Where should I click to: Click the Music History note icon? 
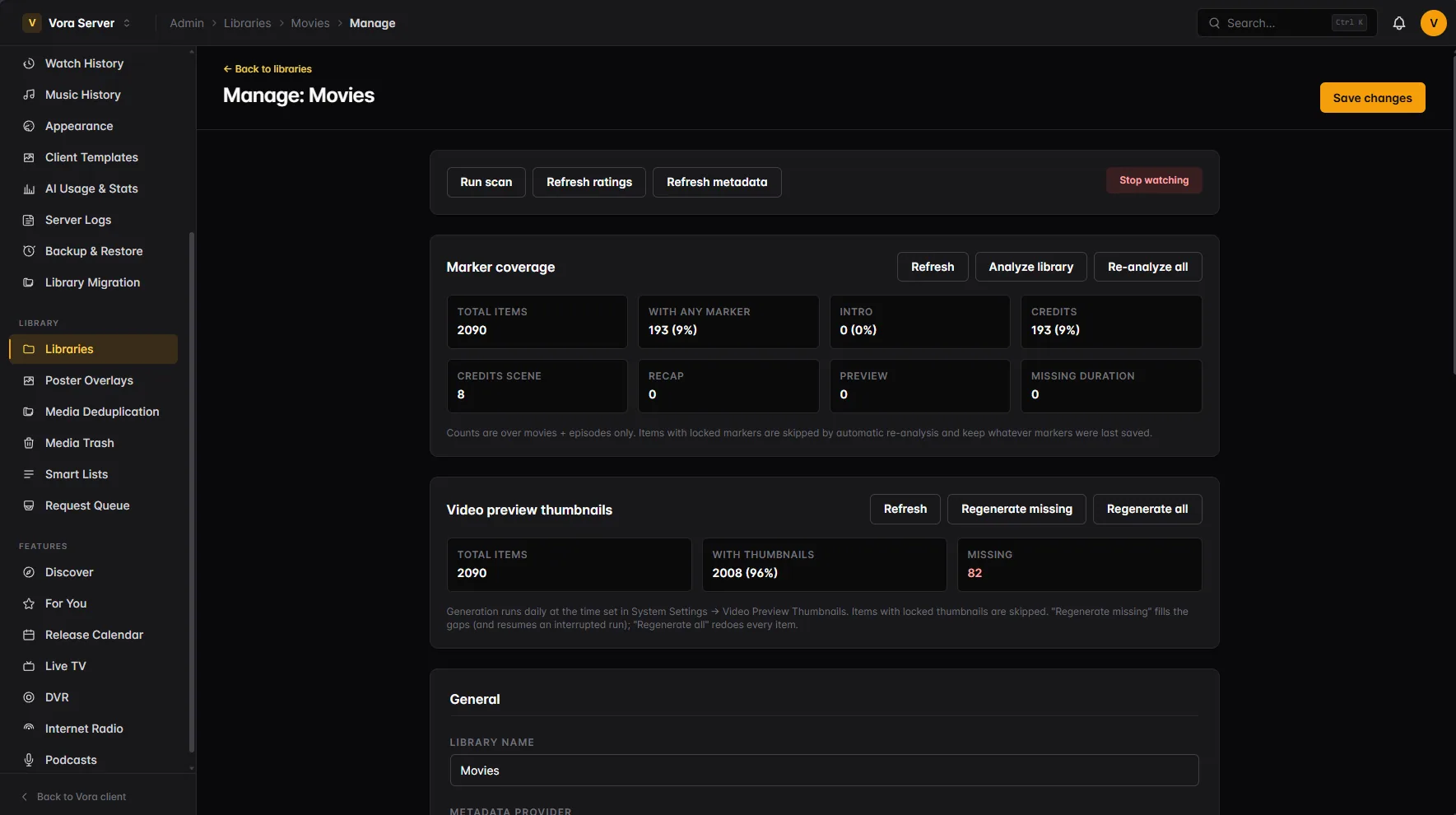[x=29, y=95]
